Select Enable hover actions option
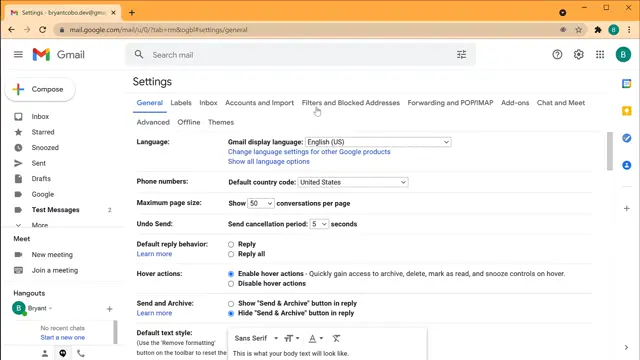Viewport: 640px width, 360px height. [x=231, y=274]
